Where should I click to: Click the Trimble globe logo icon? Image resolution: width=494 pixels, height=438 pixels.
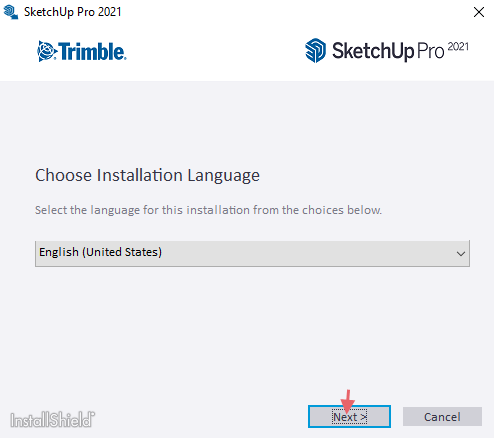[47, 51]
